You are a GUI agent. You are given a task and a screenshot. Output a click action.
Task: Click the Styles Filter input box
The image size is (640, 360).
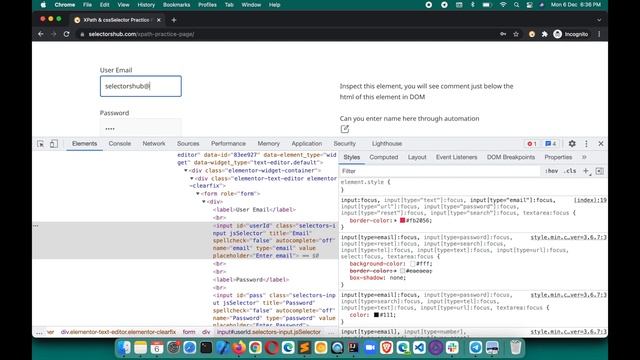tap(440, 171)
